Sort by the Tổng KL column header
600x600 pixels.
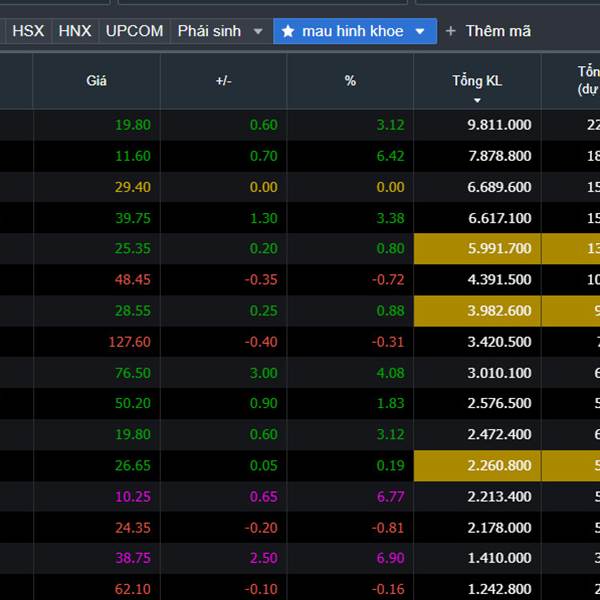coord(477,81)
